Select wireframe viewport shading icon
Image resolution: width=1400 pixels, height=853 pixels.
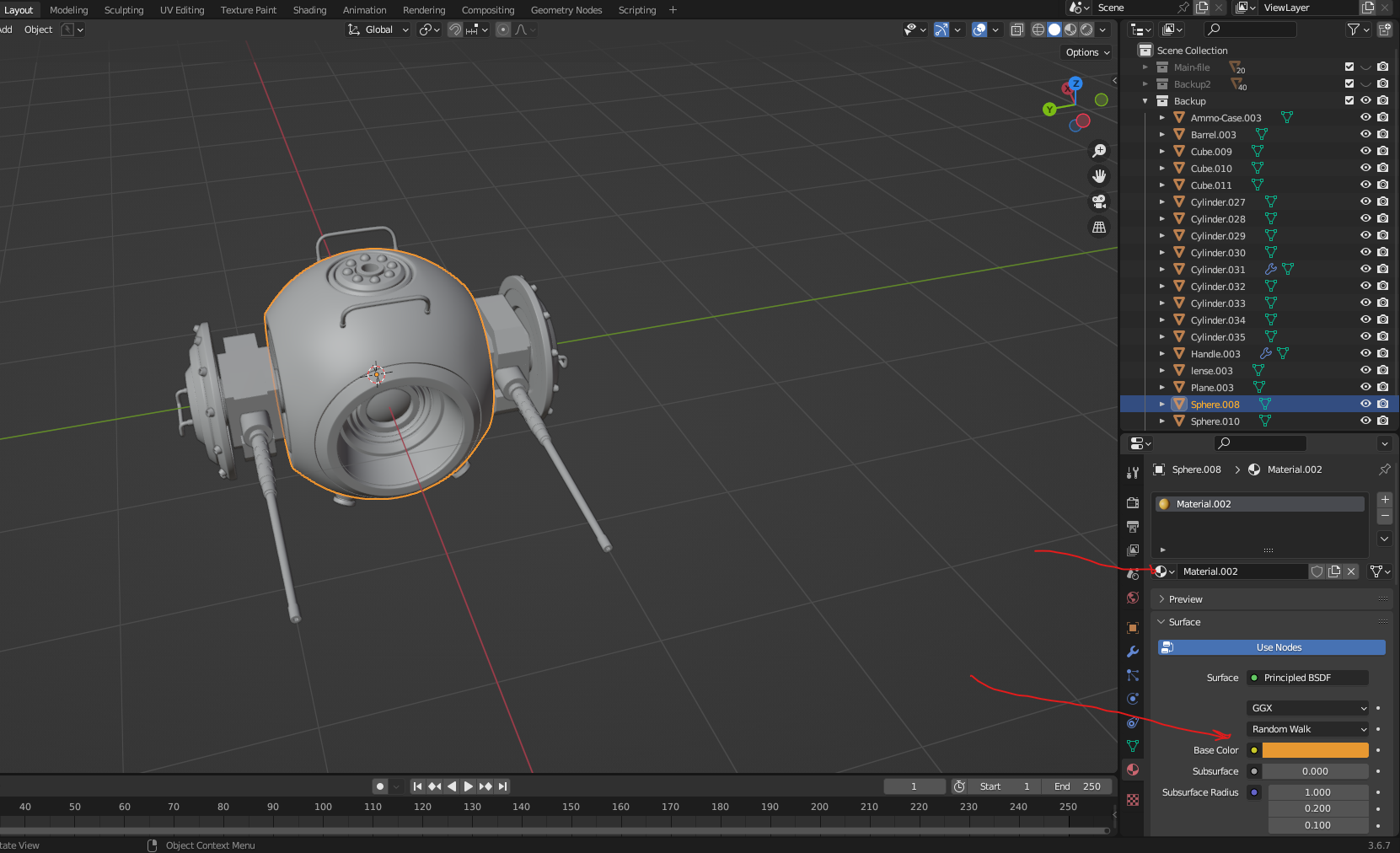tap(1038, 30)
